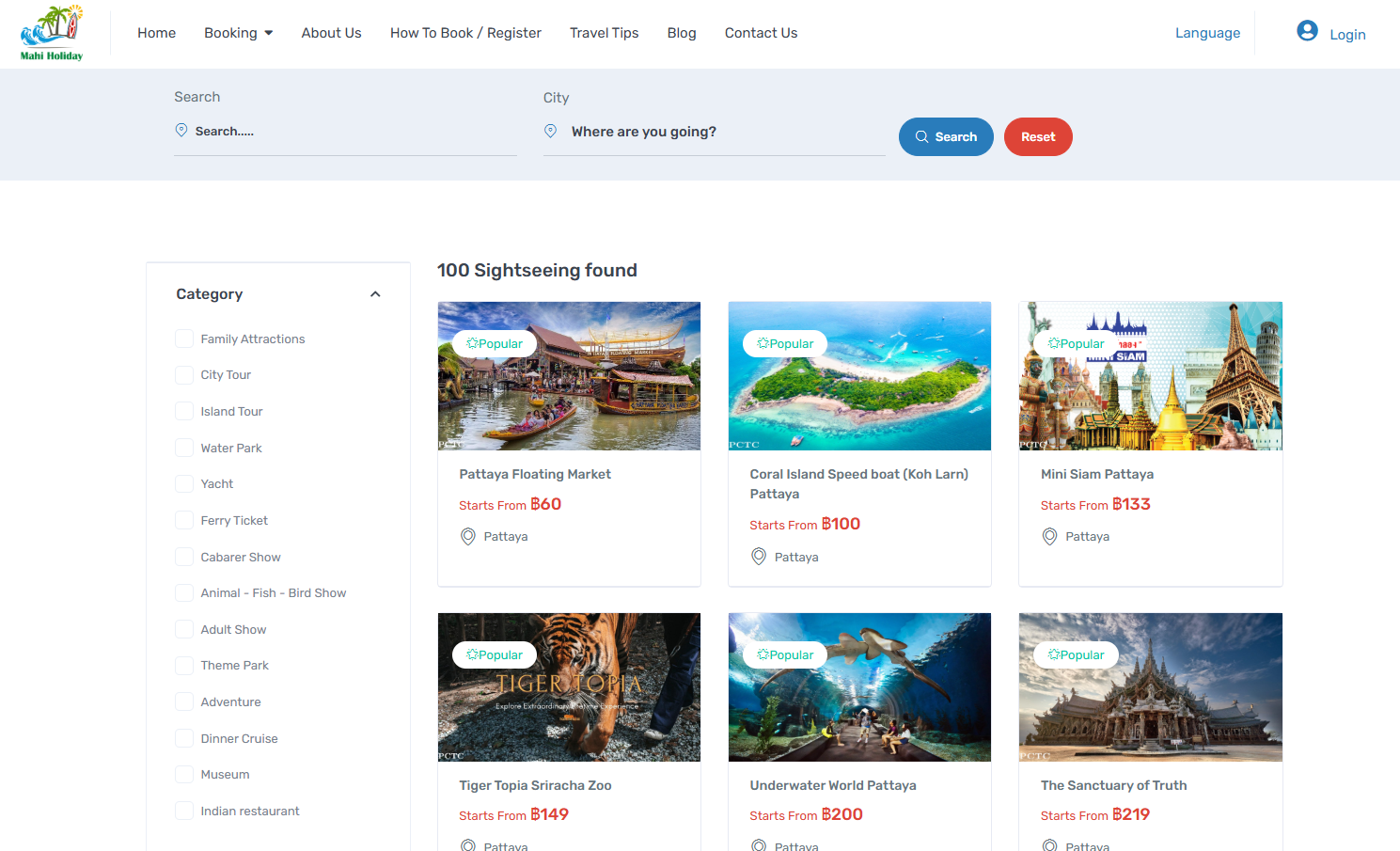Click the location pin beside Pattaya Floating Market's city
1400x851 pixels.
[x=467, y=536]
